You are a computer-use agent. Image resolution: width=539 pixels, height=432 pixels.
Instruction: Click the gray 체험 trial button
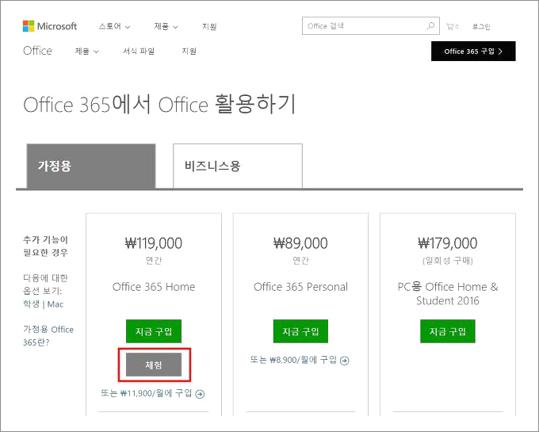[x=154, y=365]
